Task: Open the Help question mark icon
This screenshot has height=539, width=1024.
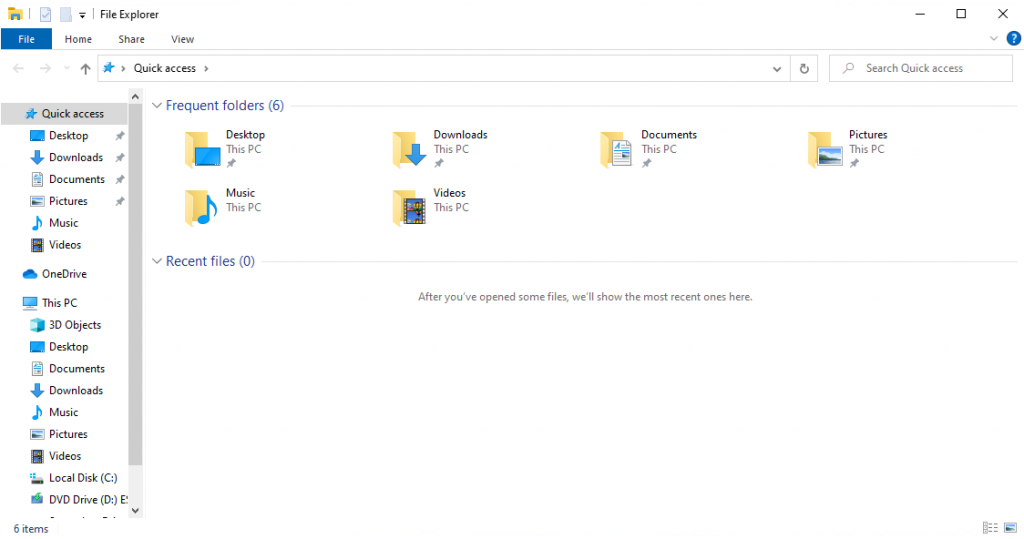Action: (x=1014, y=39)
